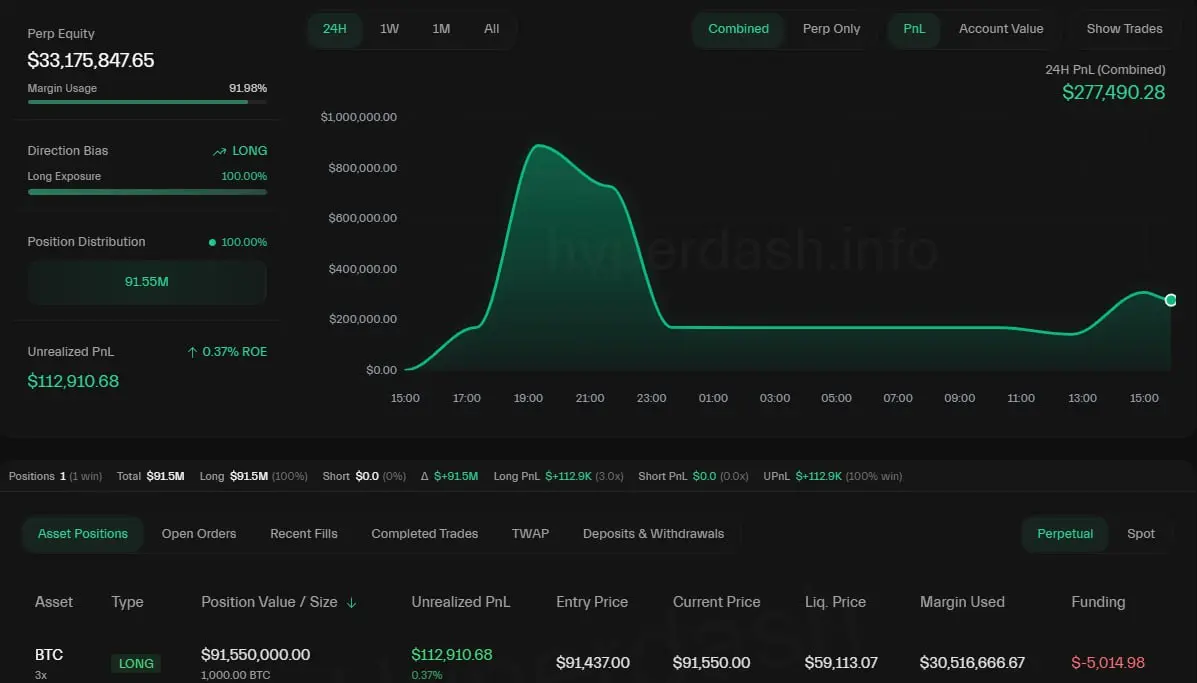Click the 91.55M position distribution bar
Image resolution: width=1197 pixels, height=683 pixels.
click(x=147, y=282)
